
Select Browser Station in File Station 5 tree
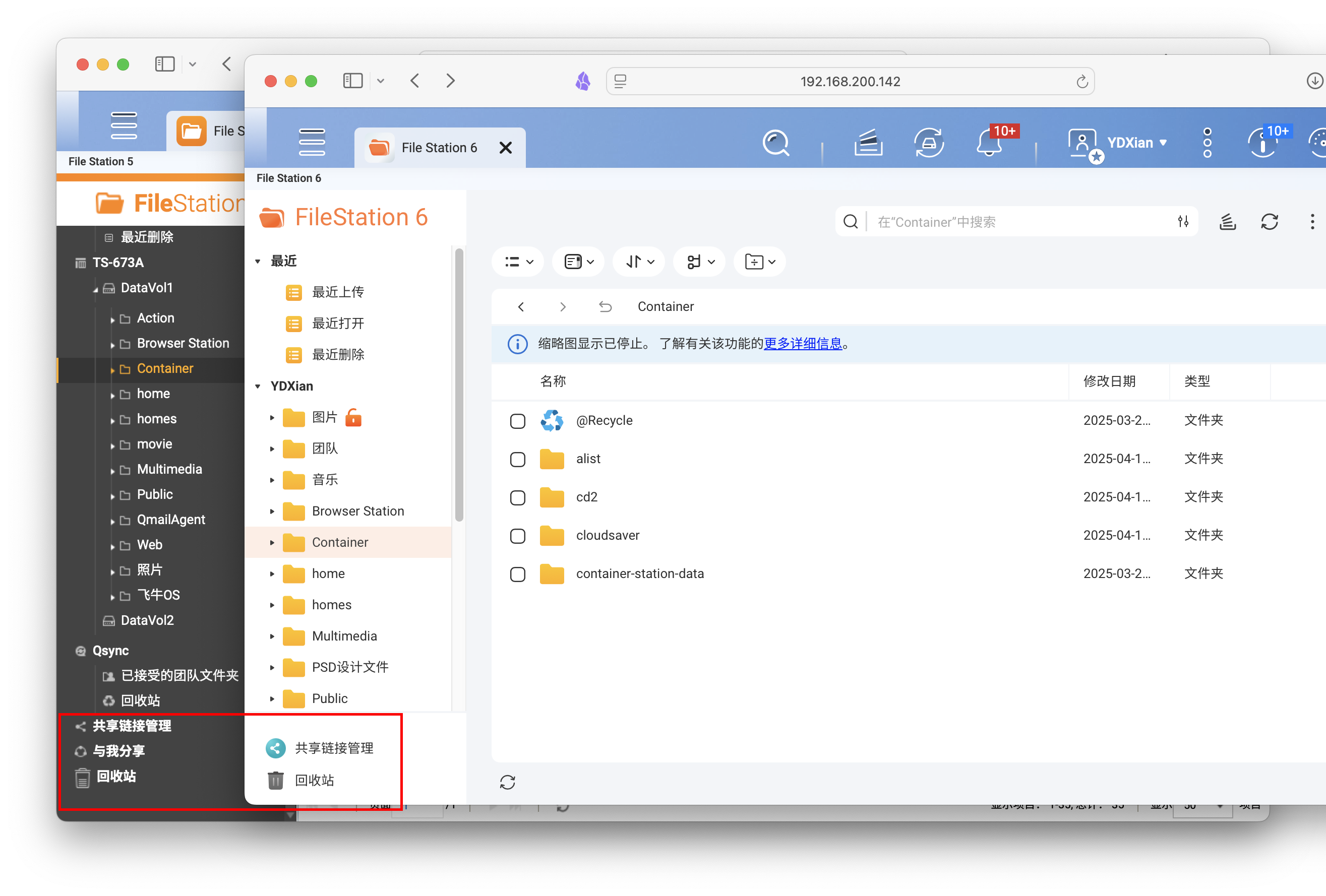(x=183, y=343)
